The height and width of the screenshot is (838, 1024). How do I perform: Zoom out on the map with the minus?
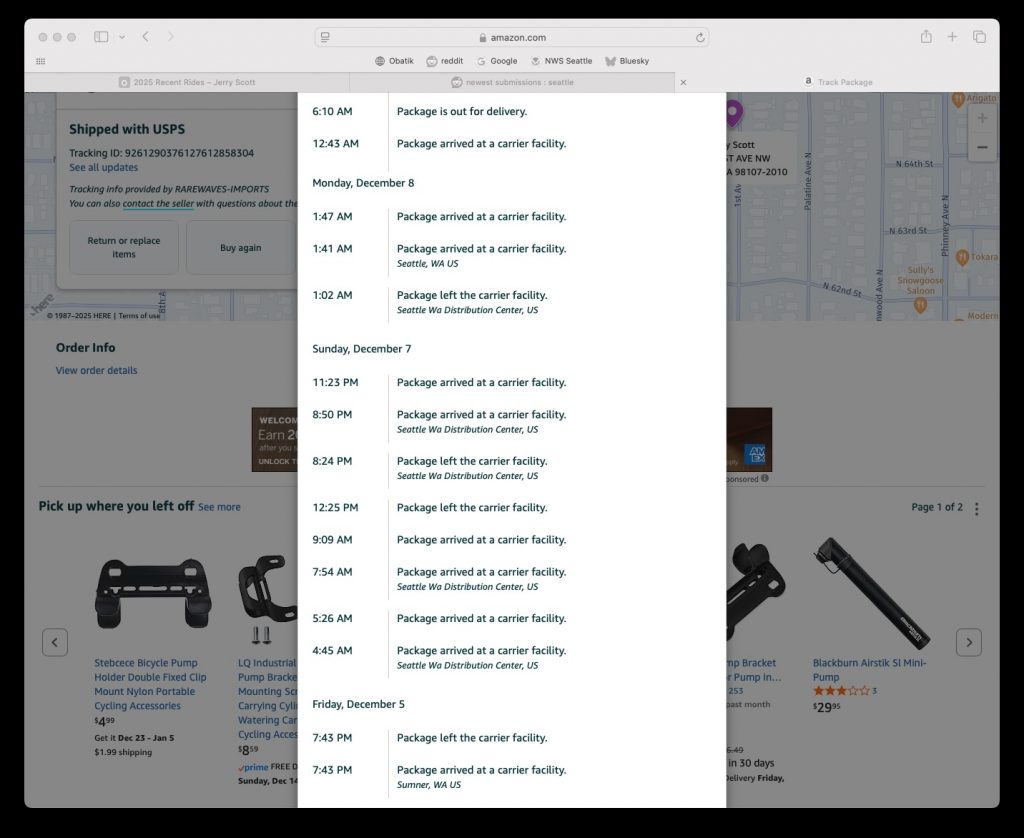(x=982, y=147)
